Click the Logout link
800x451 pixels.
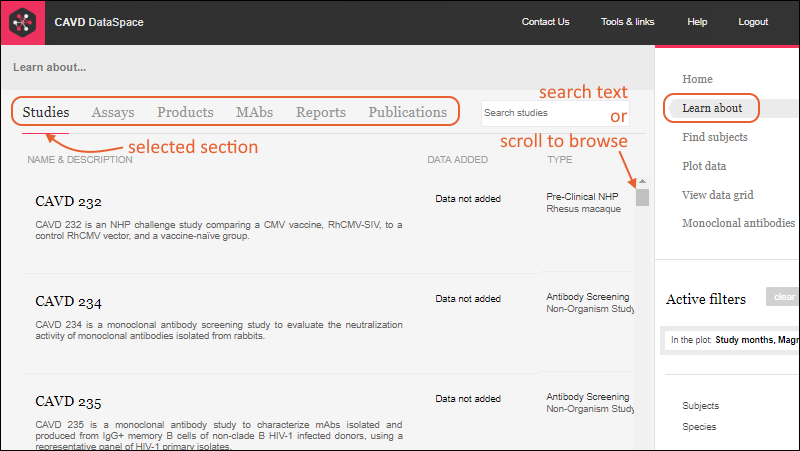[753, 22]
